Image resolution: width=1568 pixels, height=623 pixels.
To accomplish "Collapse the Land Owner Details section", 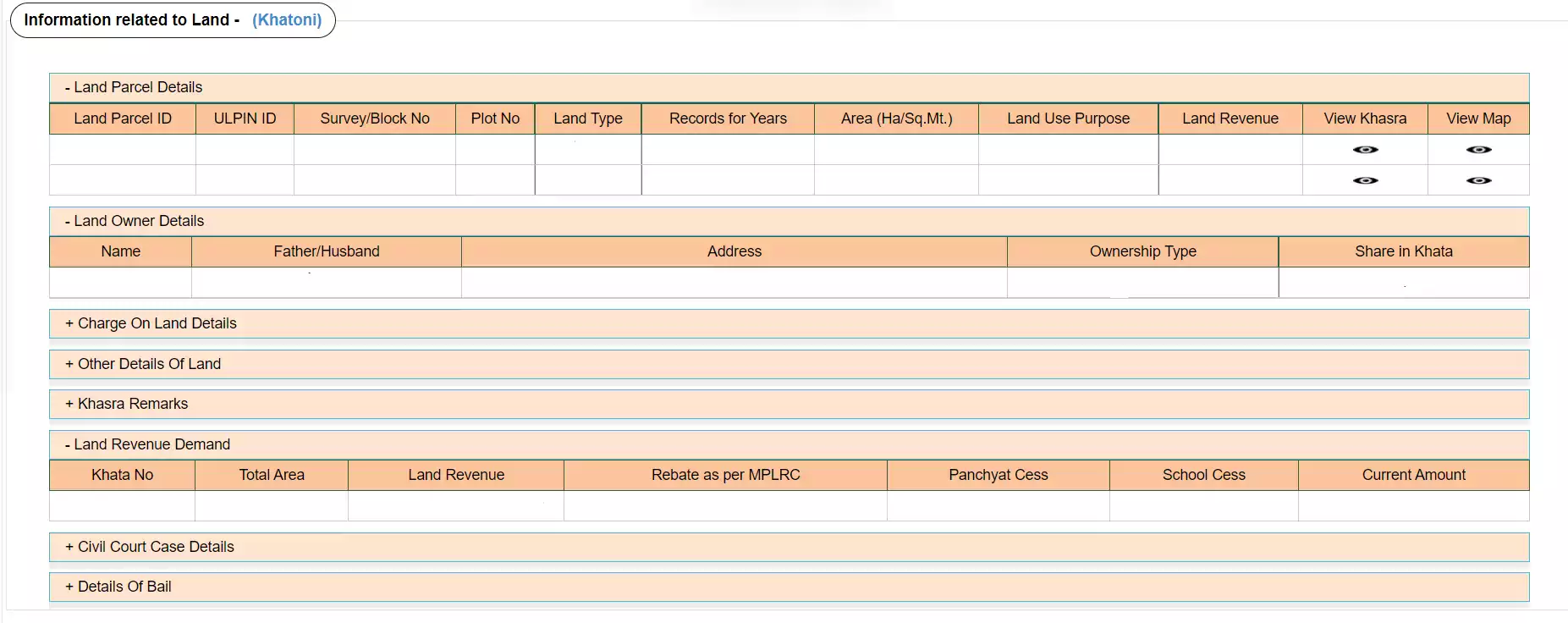I will (789, 221).
